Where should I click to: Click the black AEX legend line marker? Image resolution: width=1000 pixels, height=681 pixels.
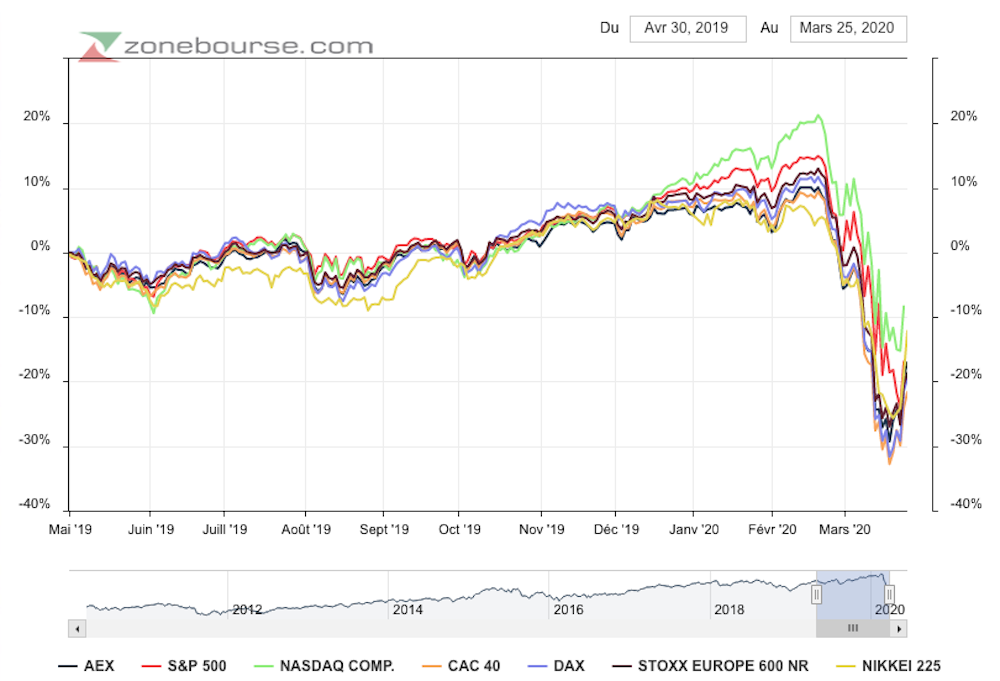pos(68,666)
